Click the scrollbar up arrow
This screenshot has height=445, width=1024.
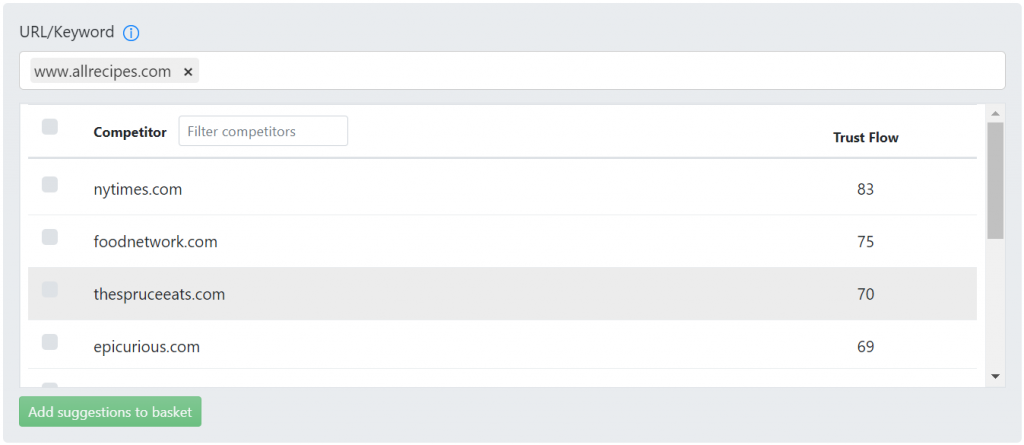click(995, 114)
